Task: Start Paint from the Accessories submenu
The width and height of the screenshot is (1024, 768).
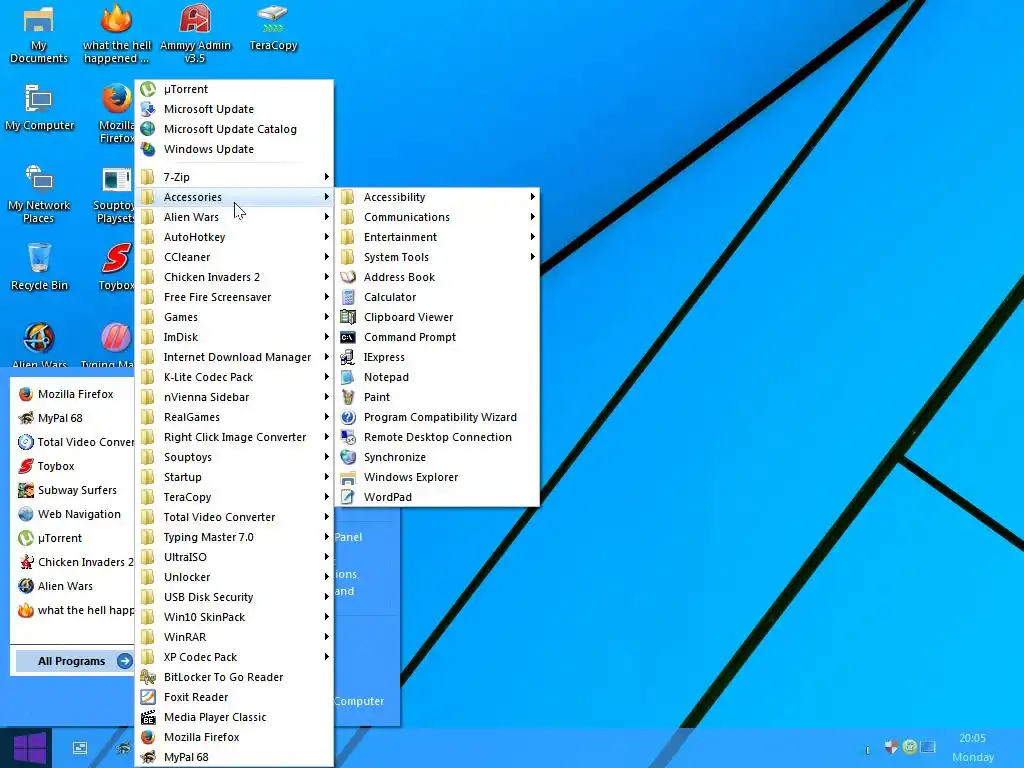Action: (x=437, y=397)
